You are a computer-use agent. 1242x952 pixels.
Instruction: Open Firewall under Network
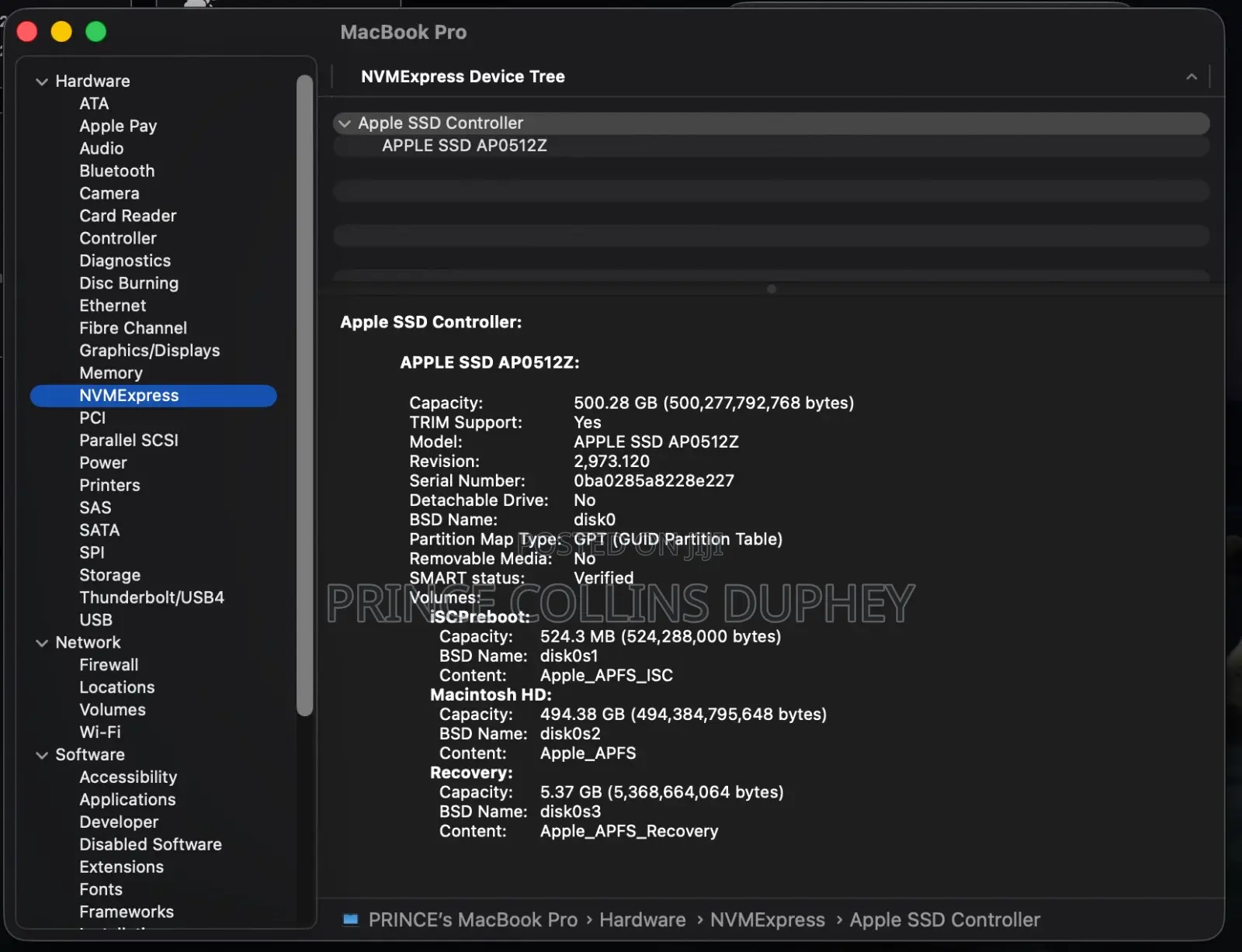[x=109, y=666]
